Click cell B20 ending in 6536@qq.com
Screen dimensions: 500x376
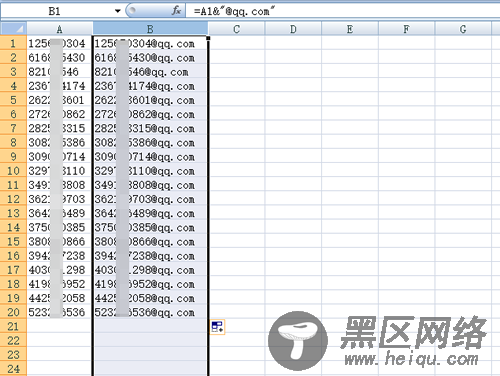click(x=150, y=312)
